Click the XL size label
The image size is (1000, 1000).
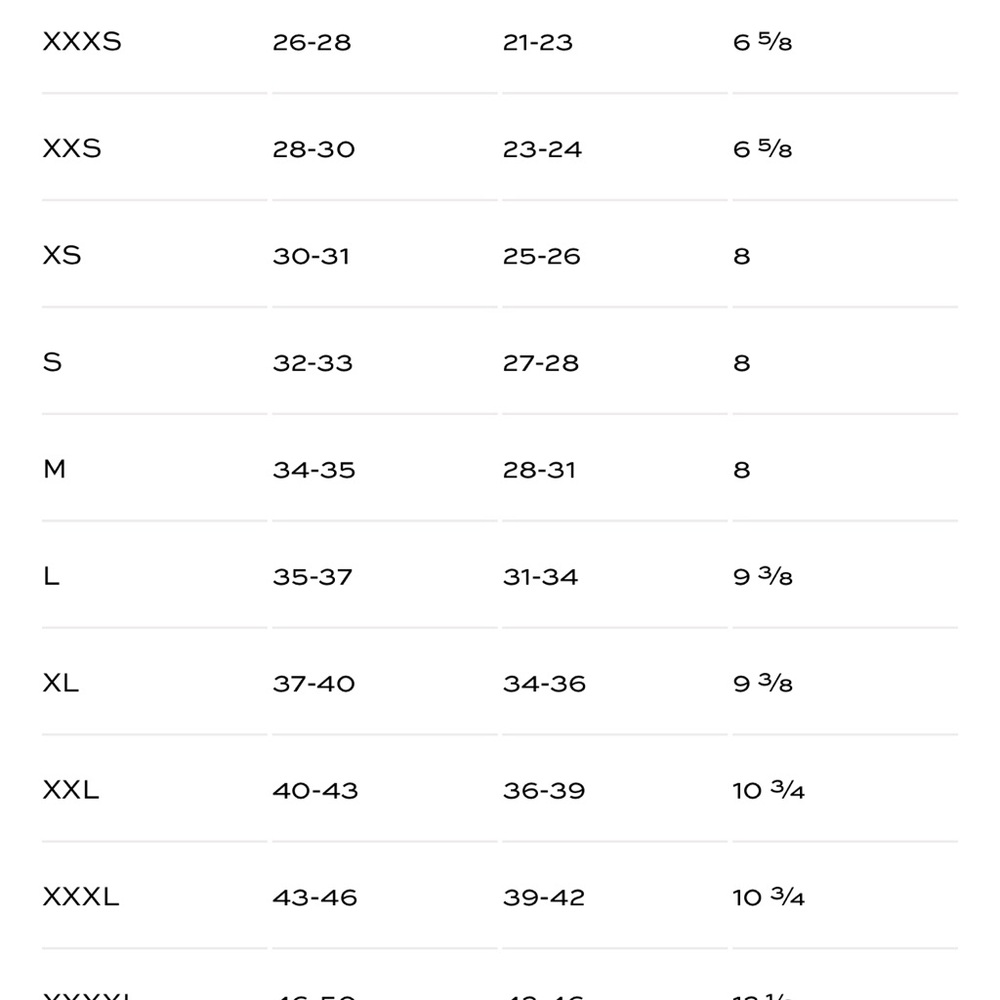pyautogui.click(x=61, y=684)
